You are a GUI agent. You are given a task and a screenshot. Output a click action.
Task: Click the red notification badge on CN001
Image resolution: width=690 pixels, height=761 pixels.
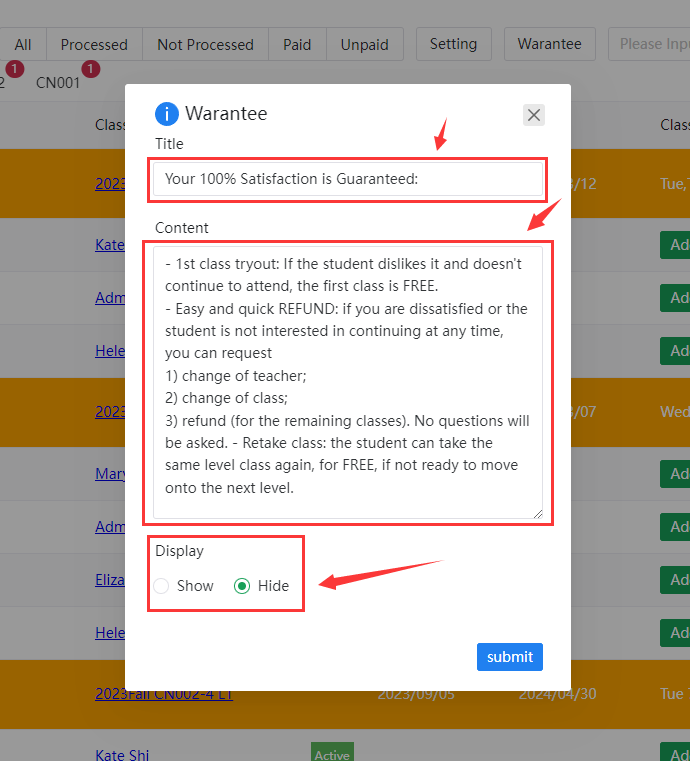click(91, 69)
